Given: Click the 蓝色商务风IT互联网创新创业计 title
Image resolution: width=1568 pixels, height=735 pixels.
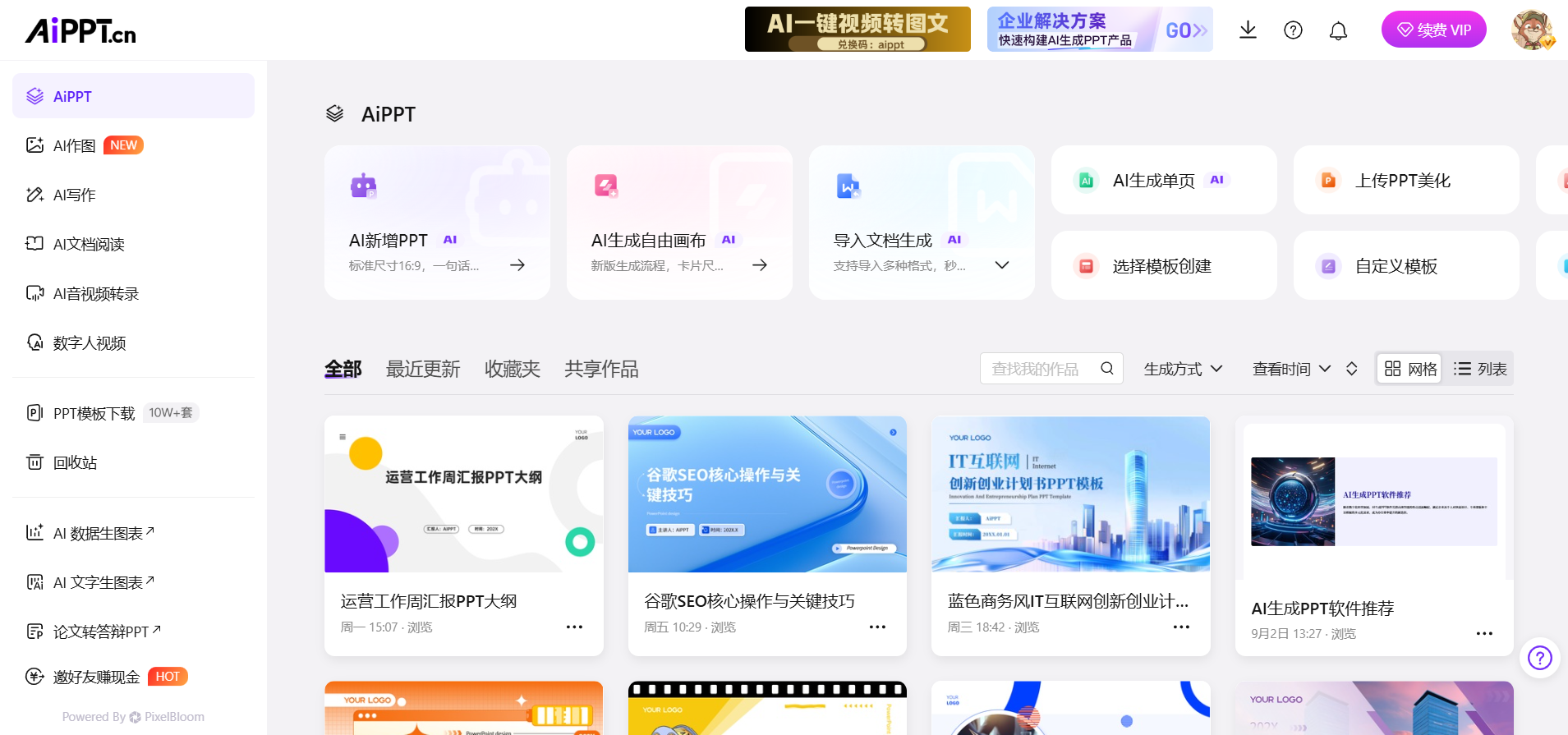Looking at the screenshot, I should pos(1068,601).
